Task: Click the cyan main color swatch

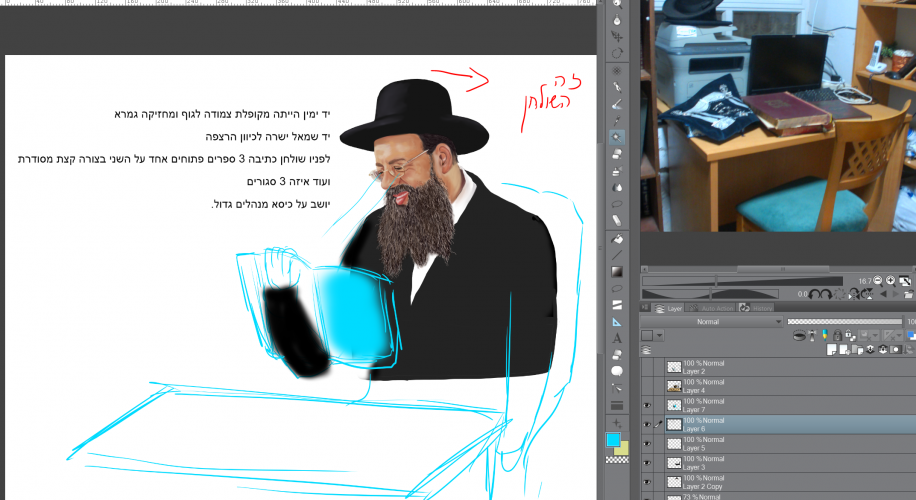Action: (612, 440)
